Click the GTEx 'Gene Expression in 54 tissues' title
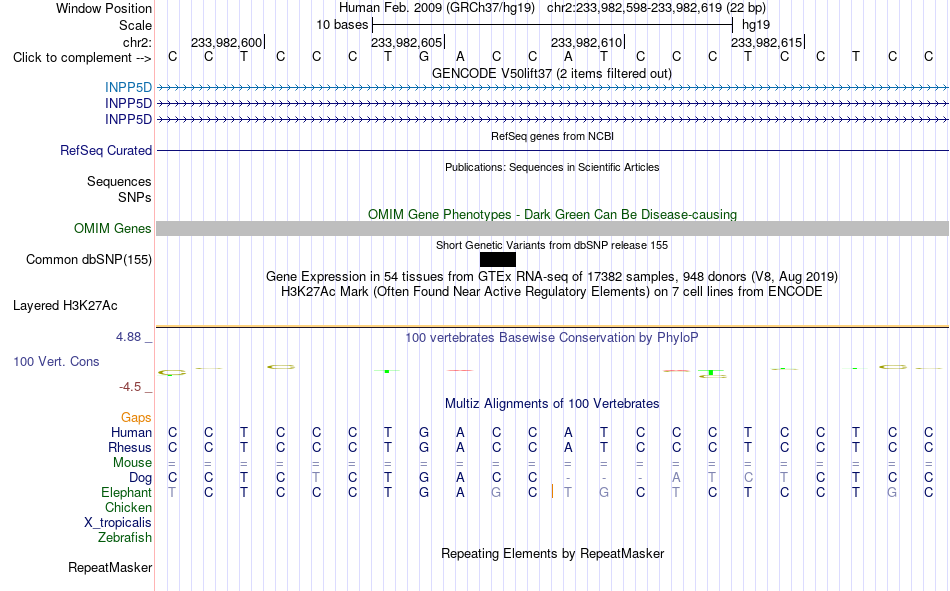The width and height of the screenshot is (950, 591). pyautogui.click(x=551, y=276)
